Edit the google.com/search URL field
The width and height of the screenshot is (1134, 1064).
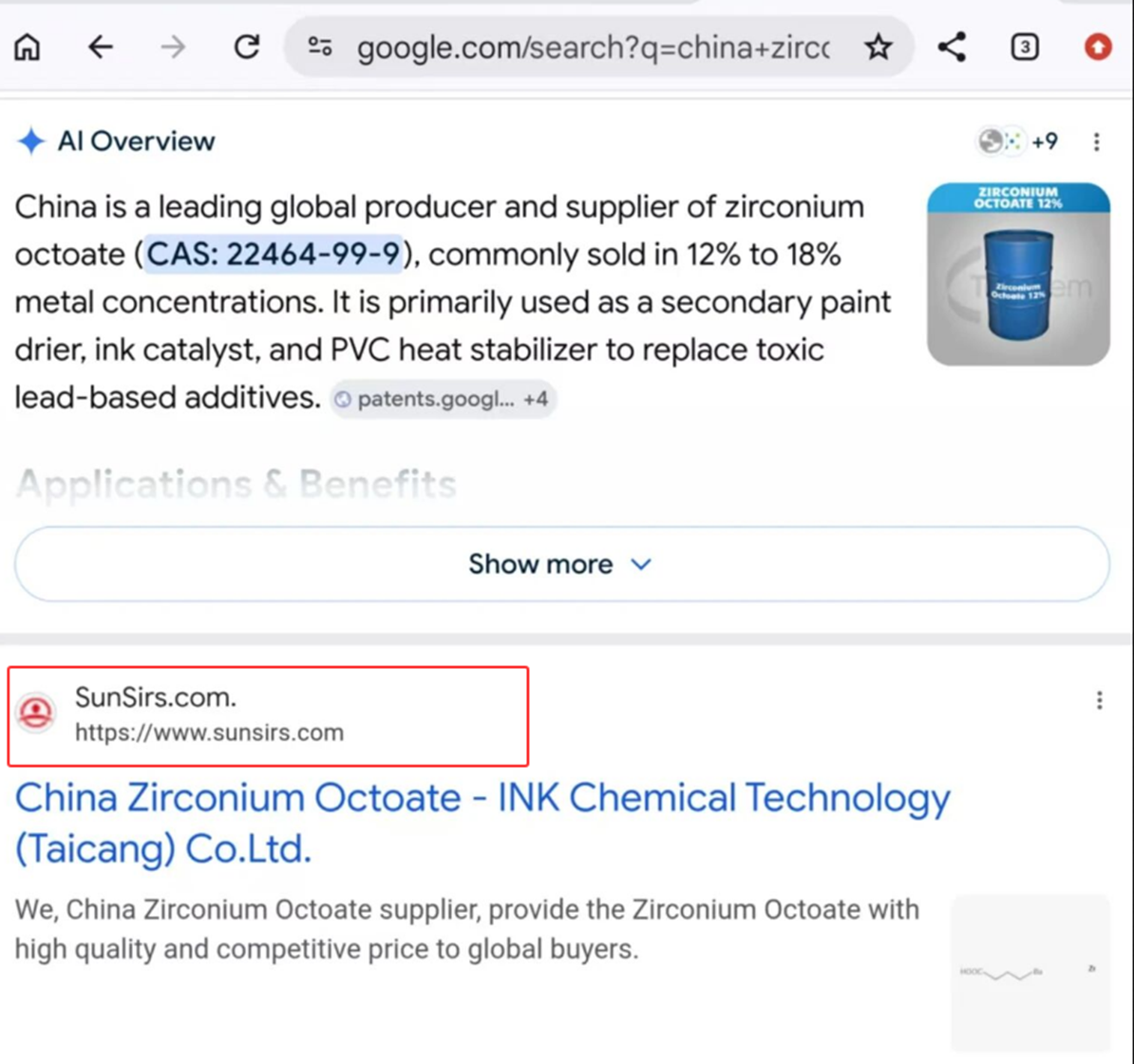[x=593, y=47]
